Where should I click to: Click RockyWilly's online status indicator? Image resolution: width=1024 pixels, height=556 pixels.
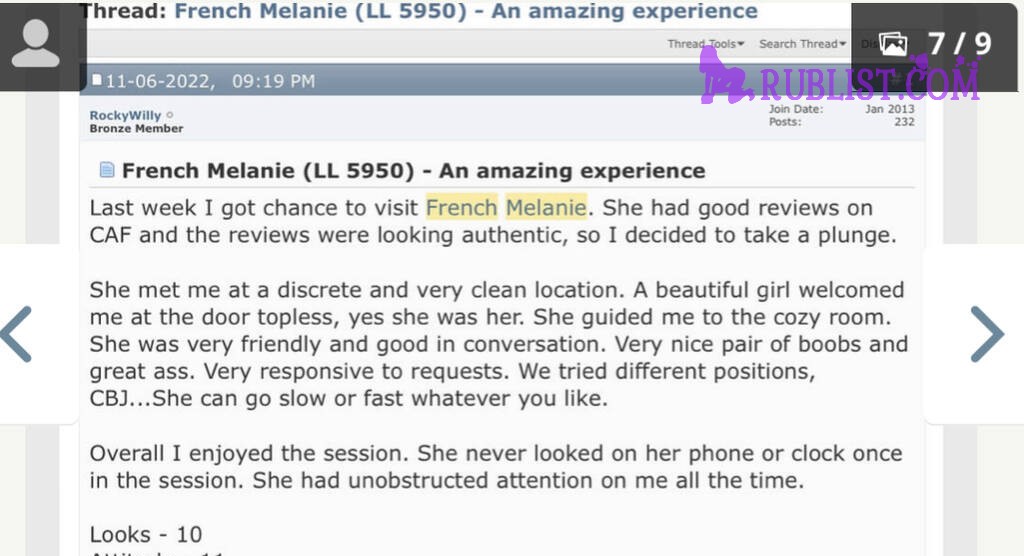(x=170, y=115)
